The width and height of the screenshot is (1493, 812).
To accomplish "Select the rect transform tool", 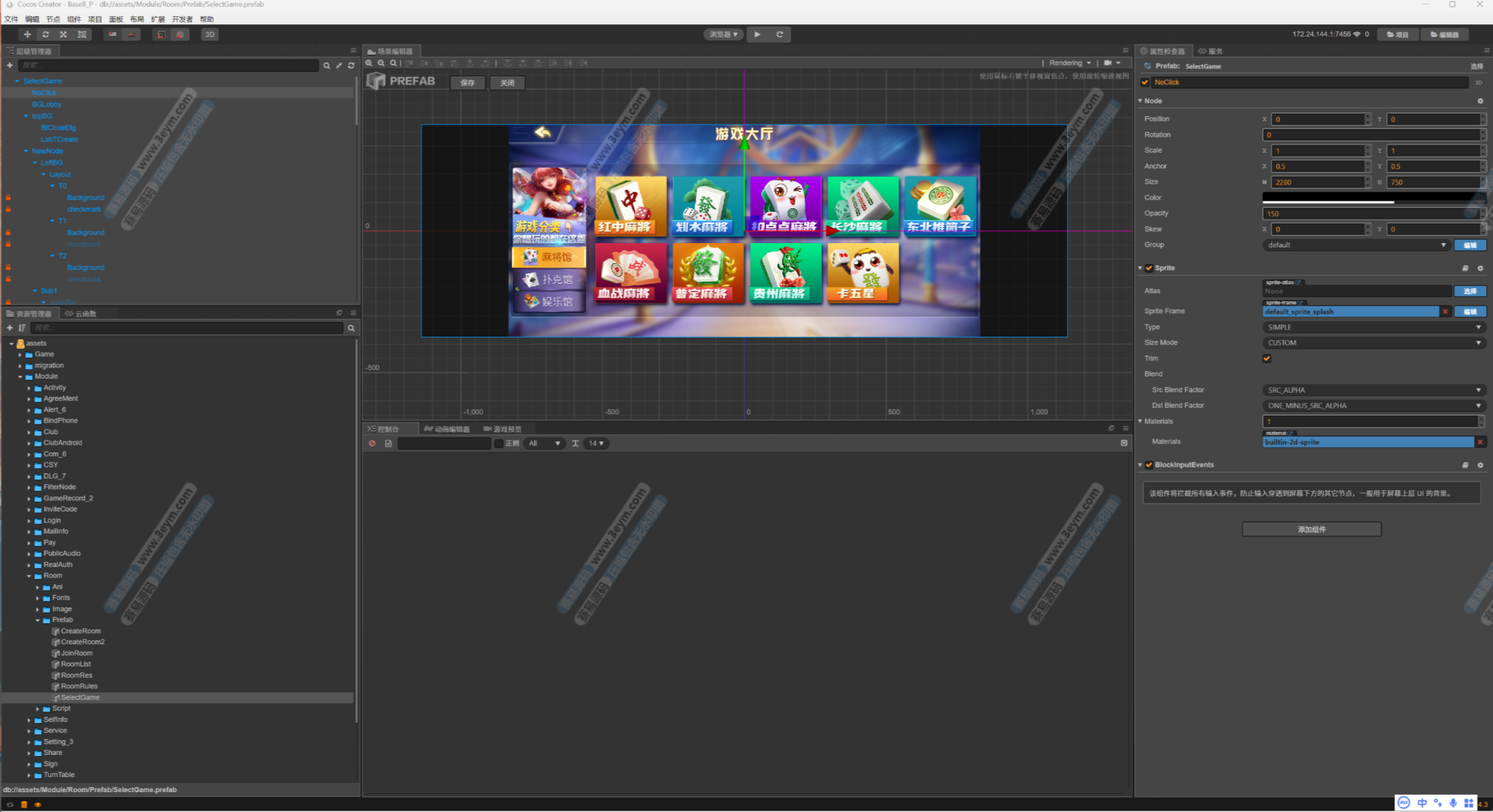I will coord(82,34).
